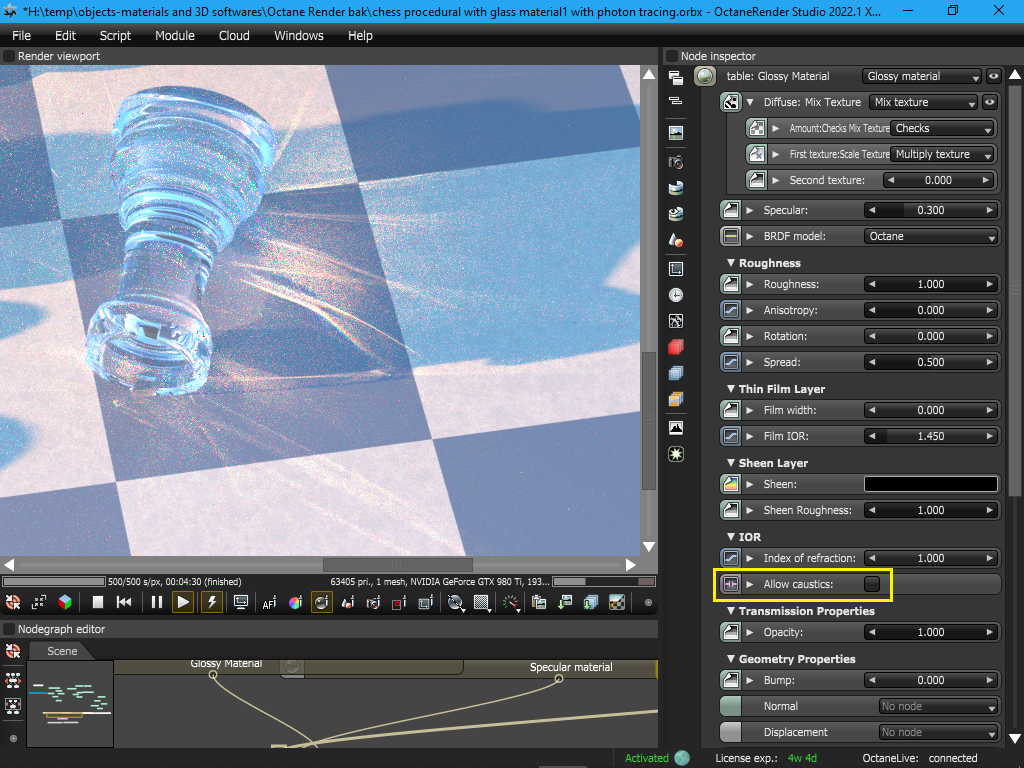This screenshot has height=768, width=1024.
Task: Open the Displacement No node dropdown
Action: pos(938,732)
